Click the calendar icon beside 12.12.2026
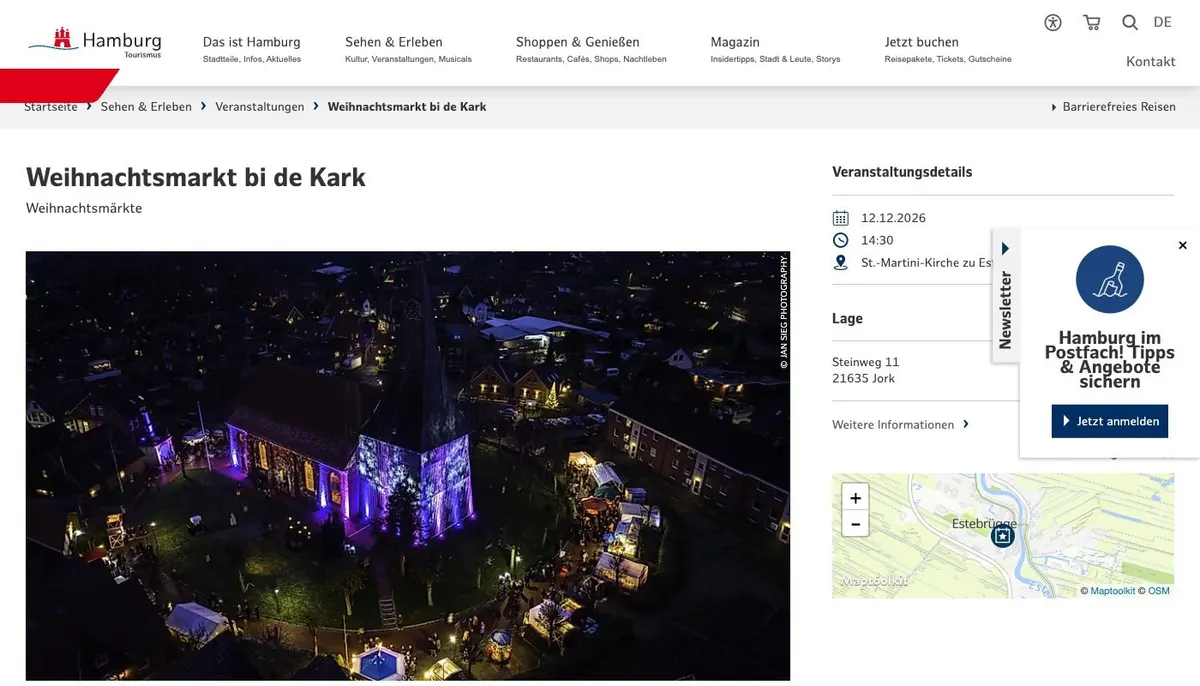Viewport: 1200px width, 686px height. pyautogui.click(x=840, y=218)
